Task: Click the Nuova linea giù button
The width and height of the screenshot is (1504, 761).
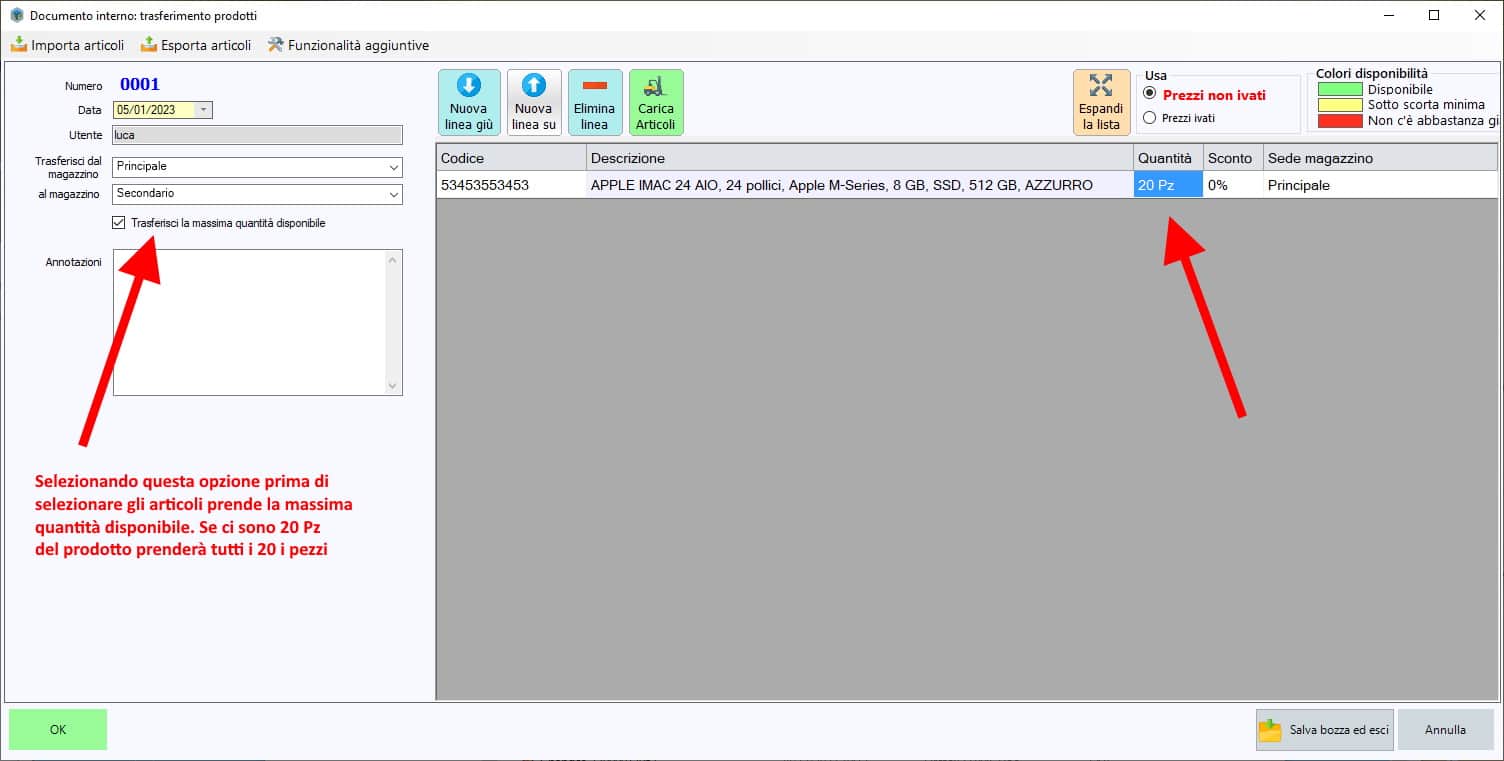Action: [469, 102]
